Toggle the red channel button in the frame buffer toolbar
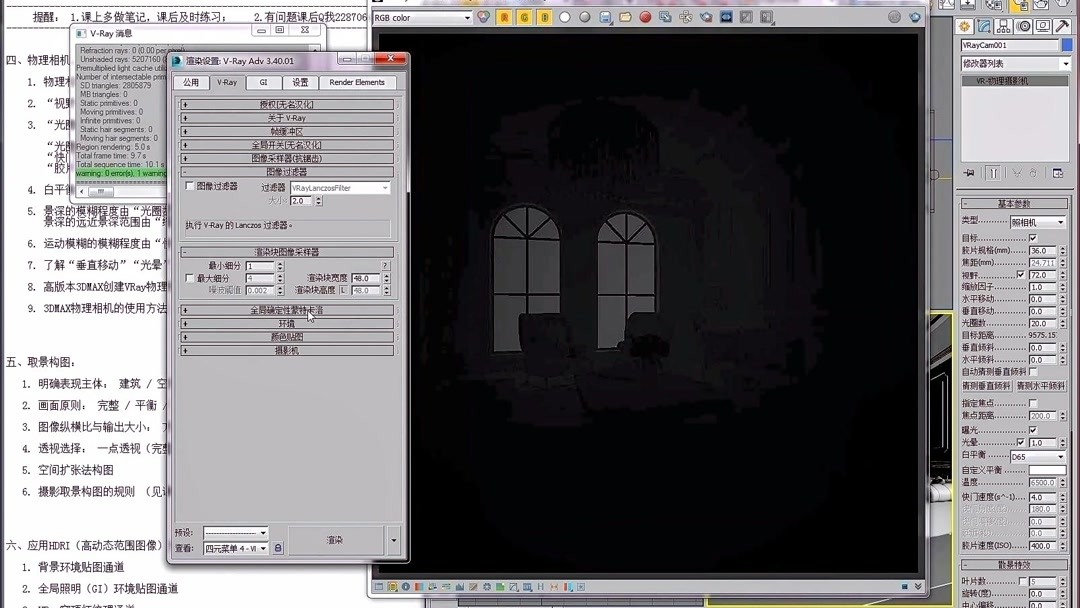 click(505, 18)
